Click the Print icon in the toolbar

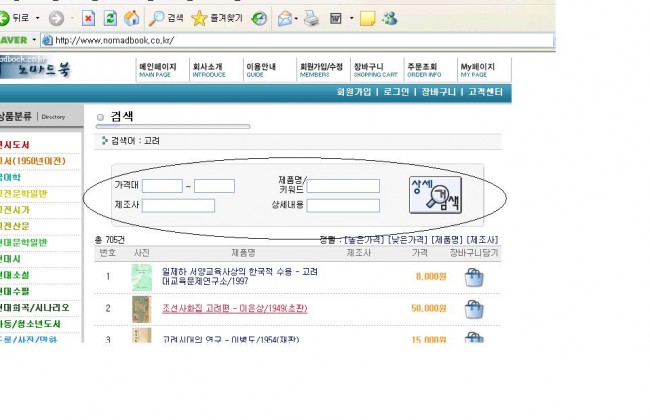311,19
